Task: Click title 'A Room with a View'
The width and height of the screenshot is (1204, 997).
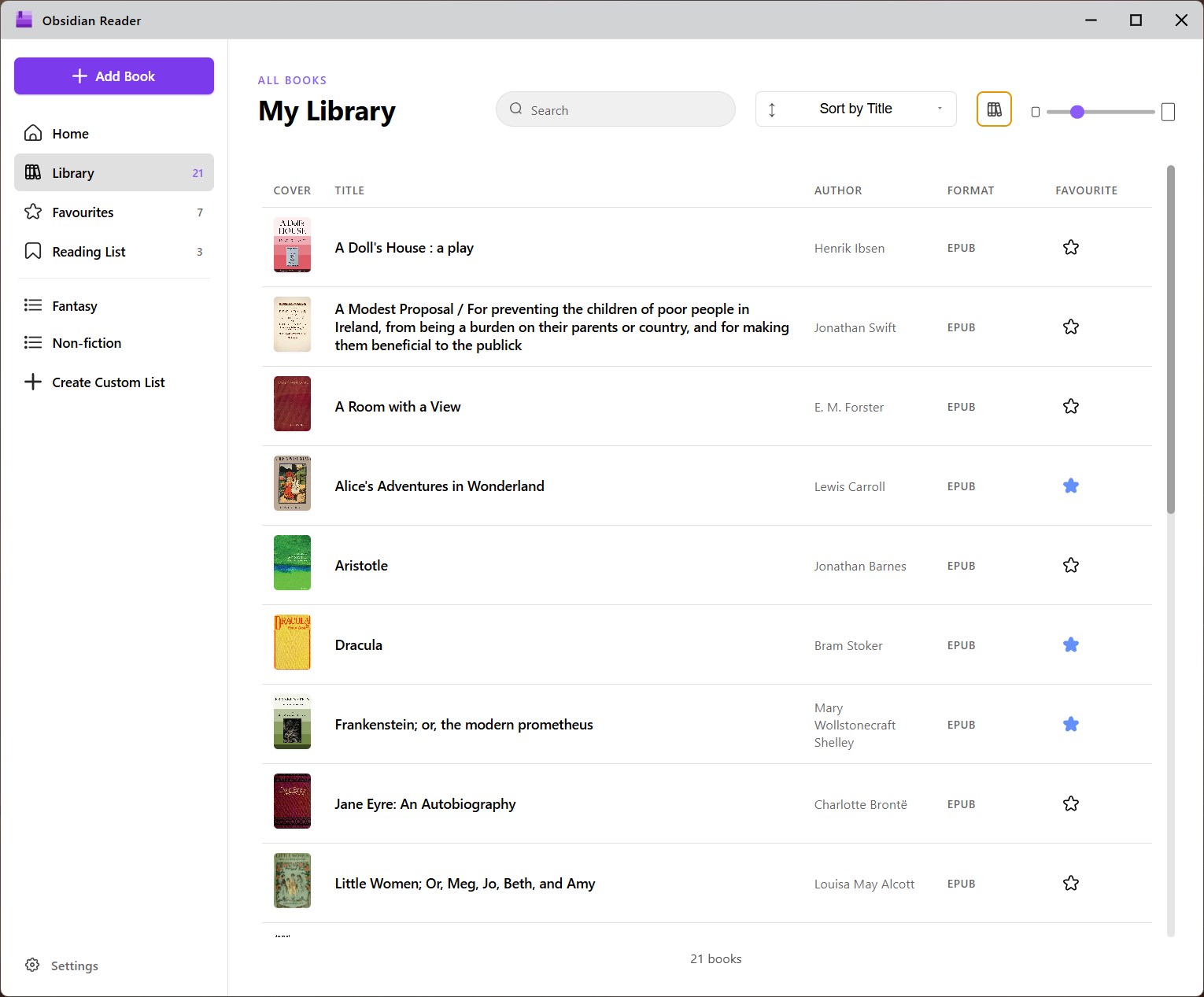Action: tap(398, 407)
